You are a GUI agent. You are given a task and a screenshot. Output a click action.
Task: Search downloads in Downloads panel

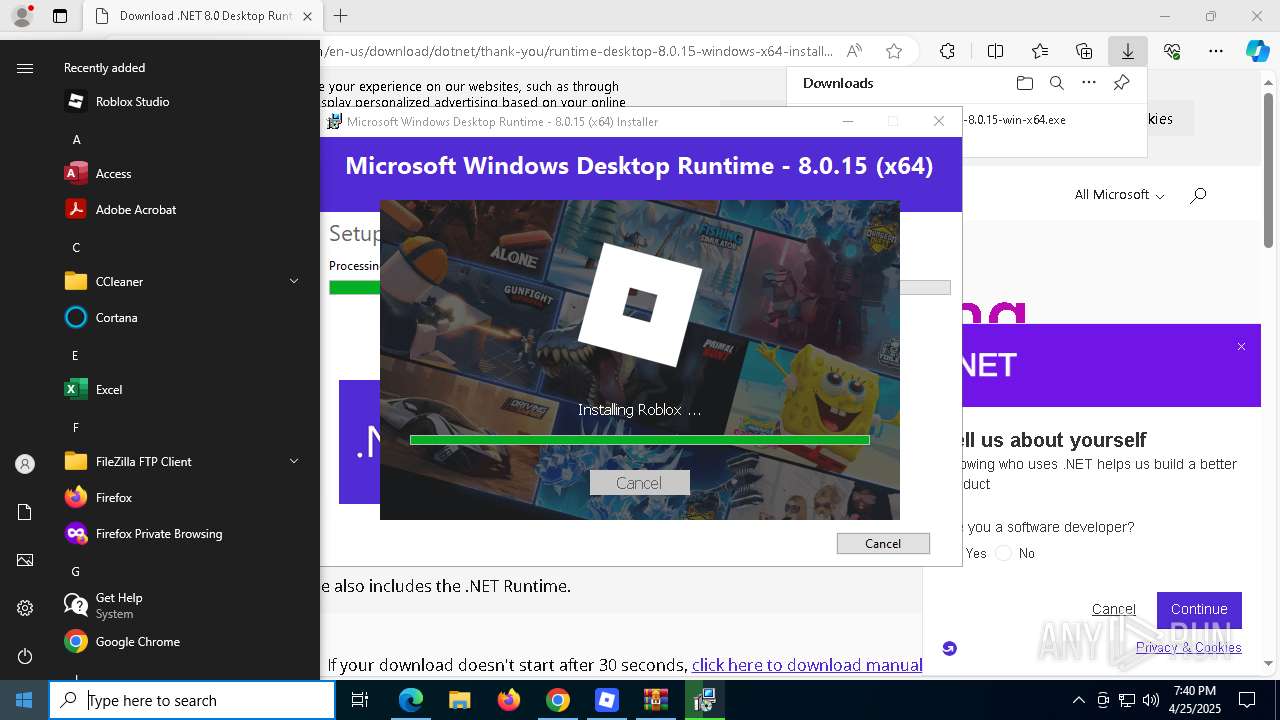pyautogui.click(x=1056, y=83)
